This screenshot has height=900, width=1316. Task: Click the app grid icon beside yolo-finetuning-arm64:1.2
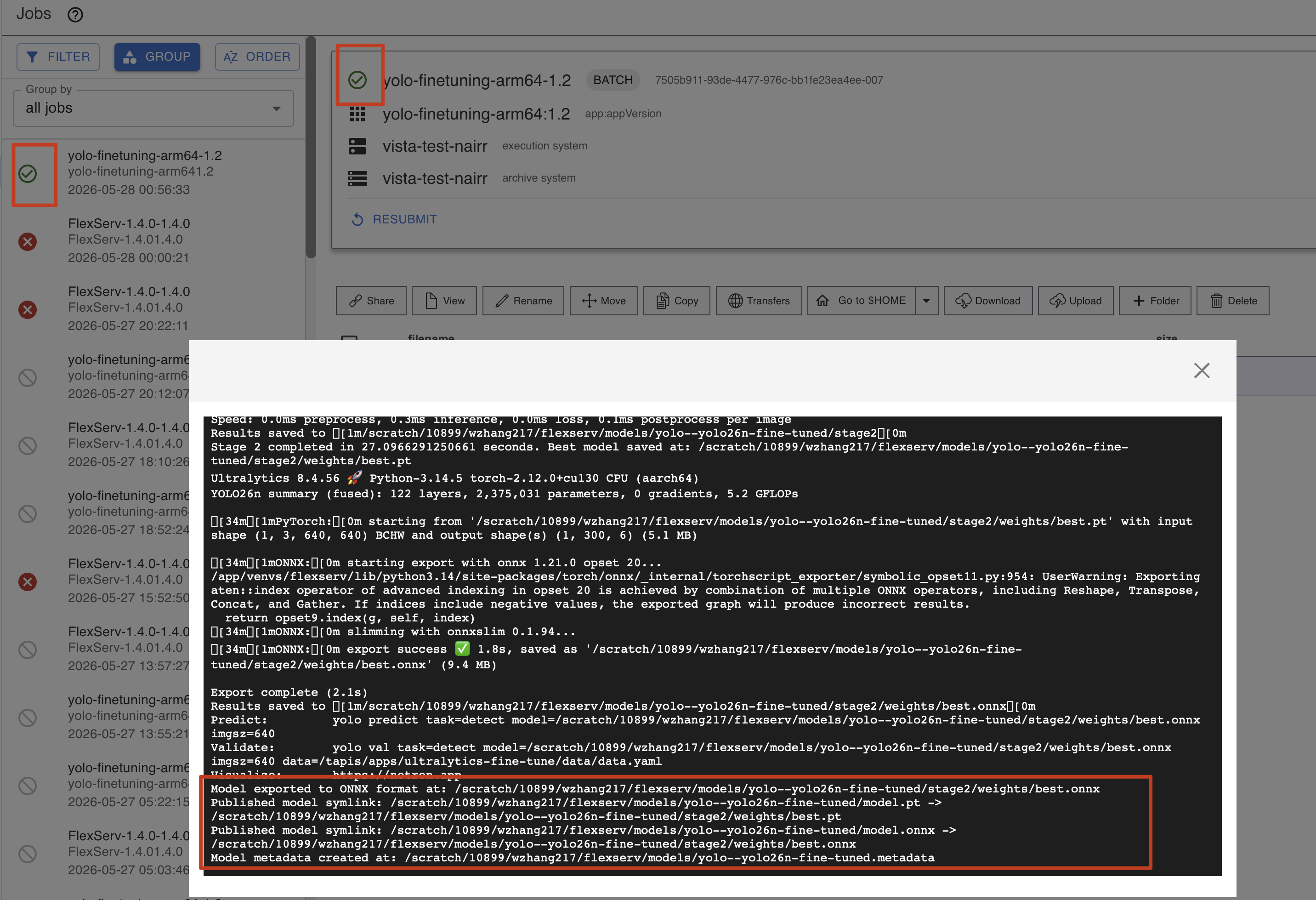point(357,114)
